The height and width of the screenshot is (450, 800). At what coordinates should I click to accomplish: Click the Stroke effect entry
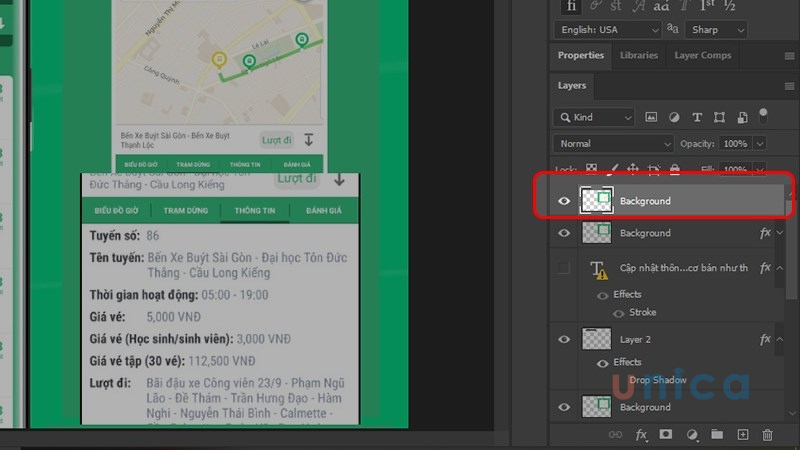point(642,312)
